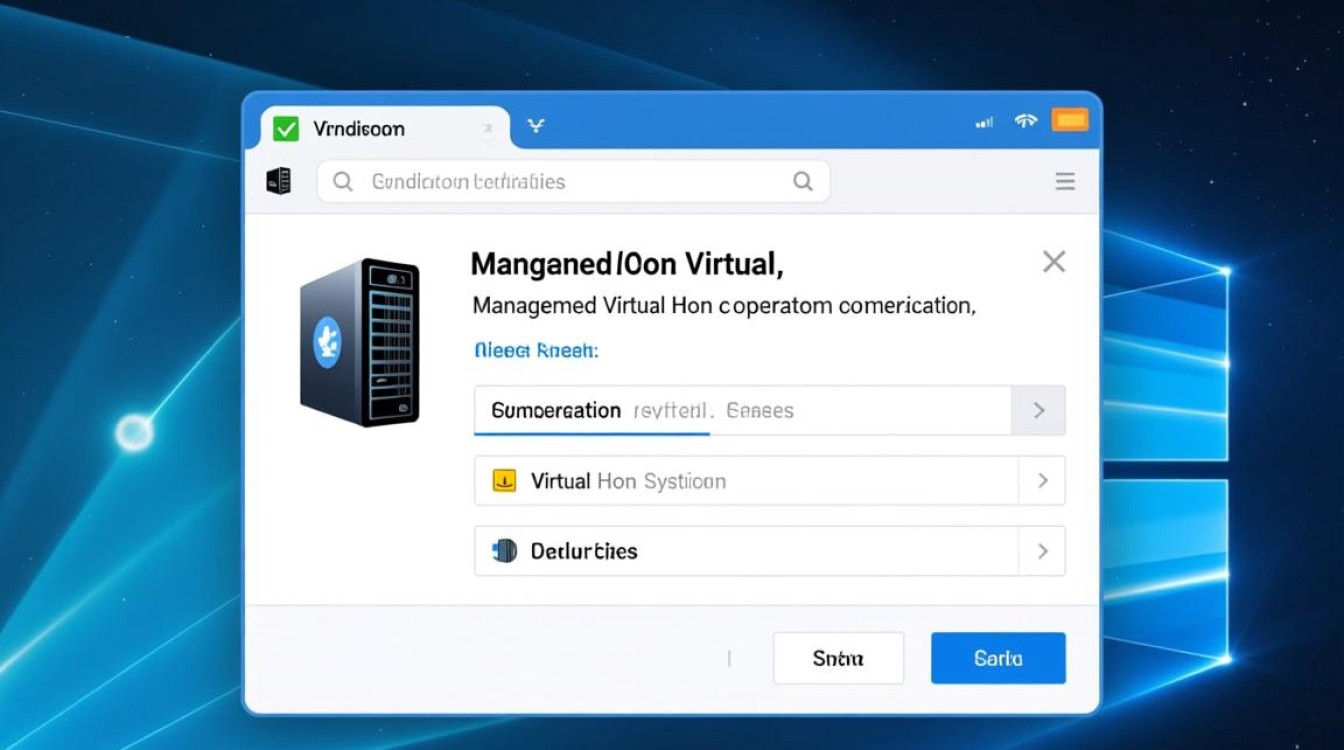Open the dropdown arrow beside the Vrndicoon tab
The image size is (1344, 750).
point(536,126)
